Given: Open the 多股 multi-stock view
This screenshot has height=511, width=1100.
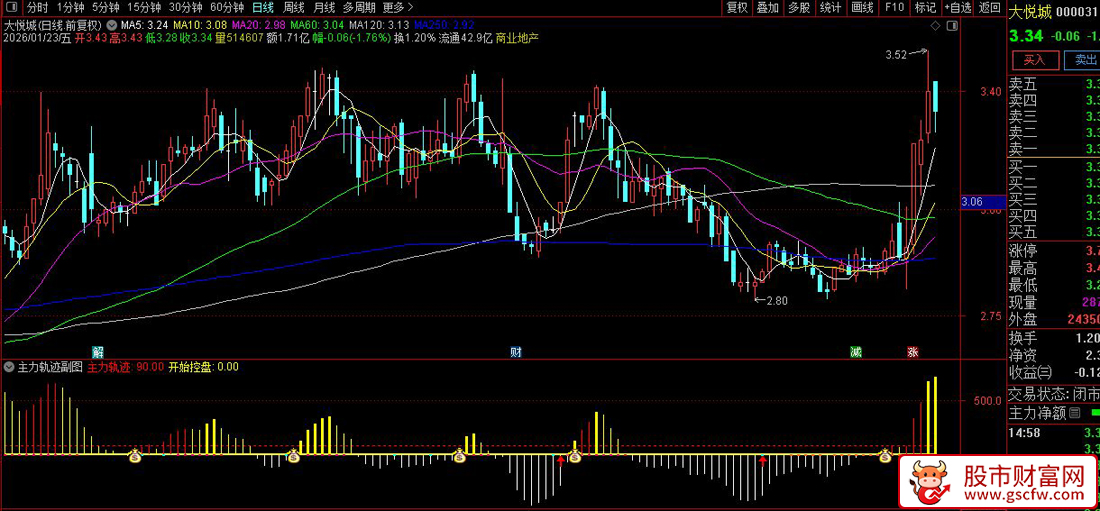Looking at the screenshot, I should coord(799,8).
